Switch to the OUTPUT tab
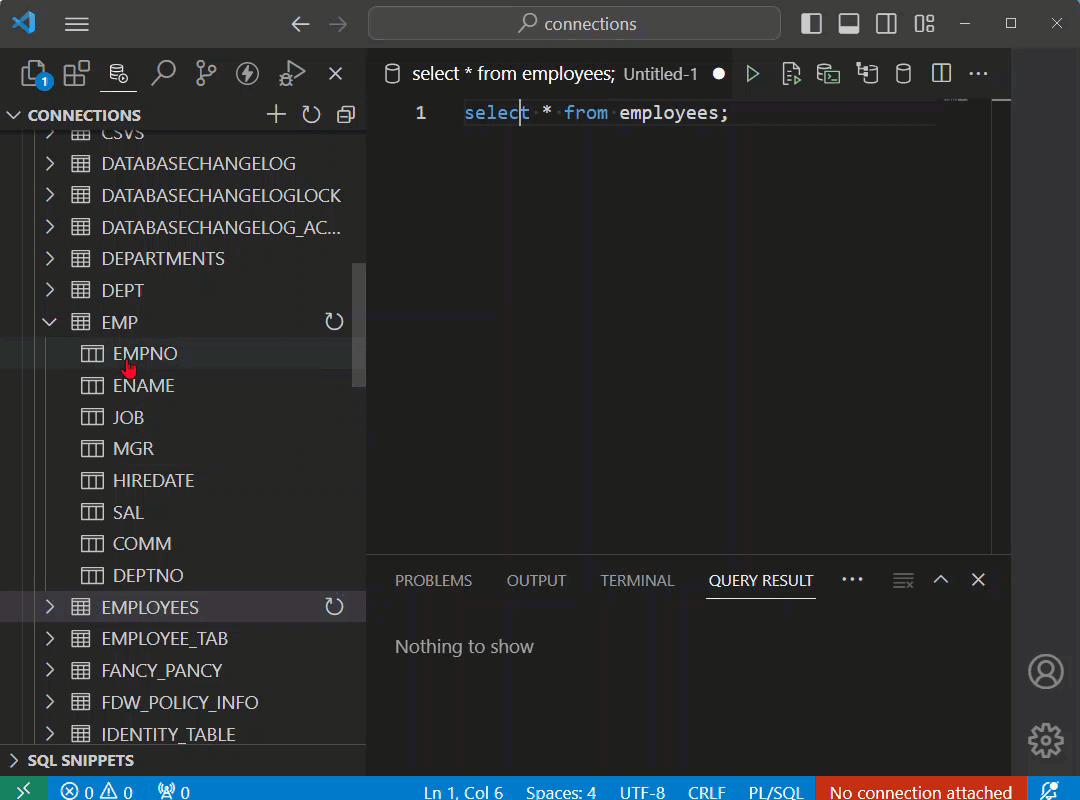 [x=536, y=581]
